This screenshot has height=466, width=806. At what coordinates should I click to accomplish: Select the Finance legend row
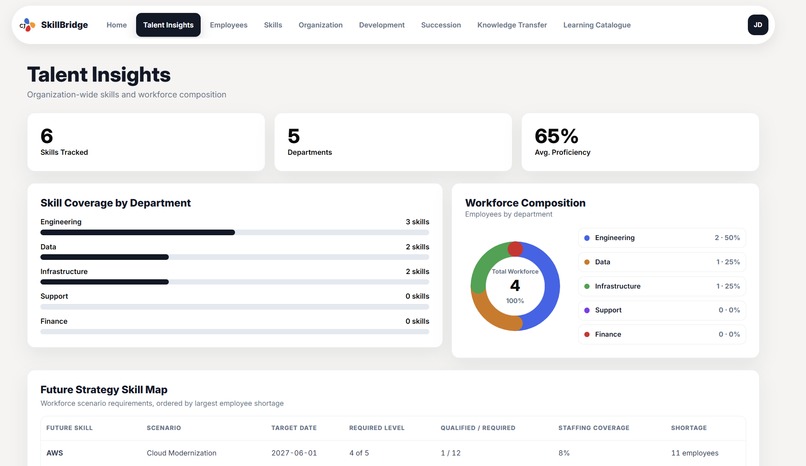tap(662, 334)
